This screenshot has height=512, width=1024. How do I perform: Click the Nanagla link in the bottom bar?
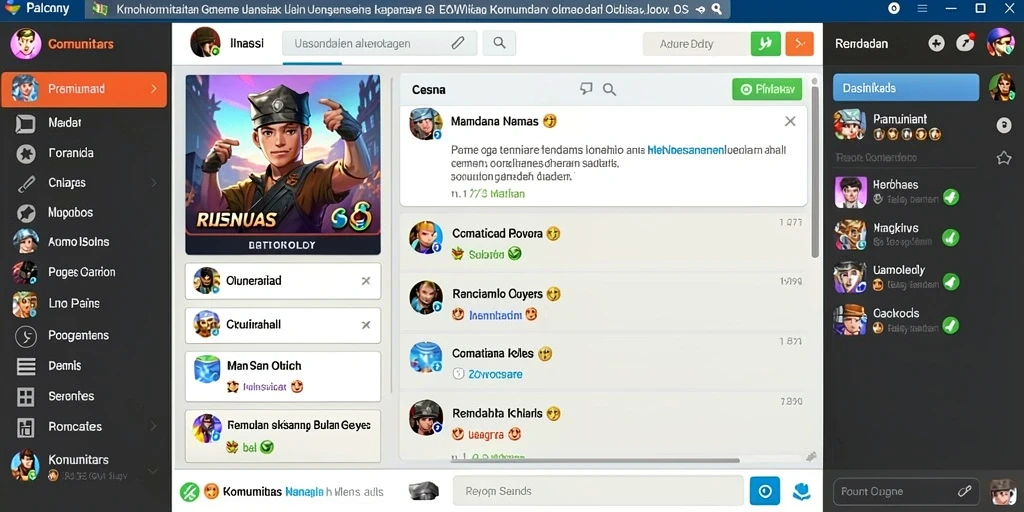pyautogui.click(x=304, y=492)
